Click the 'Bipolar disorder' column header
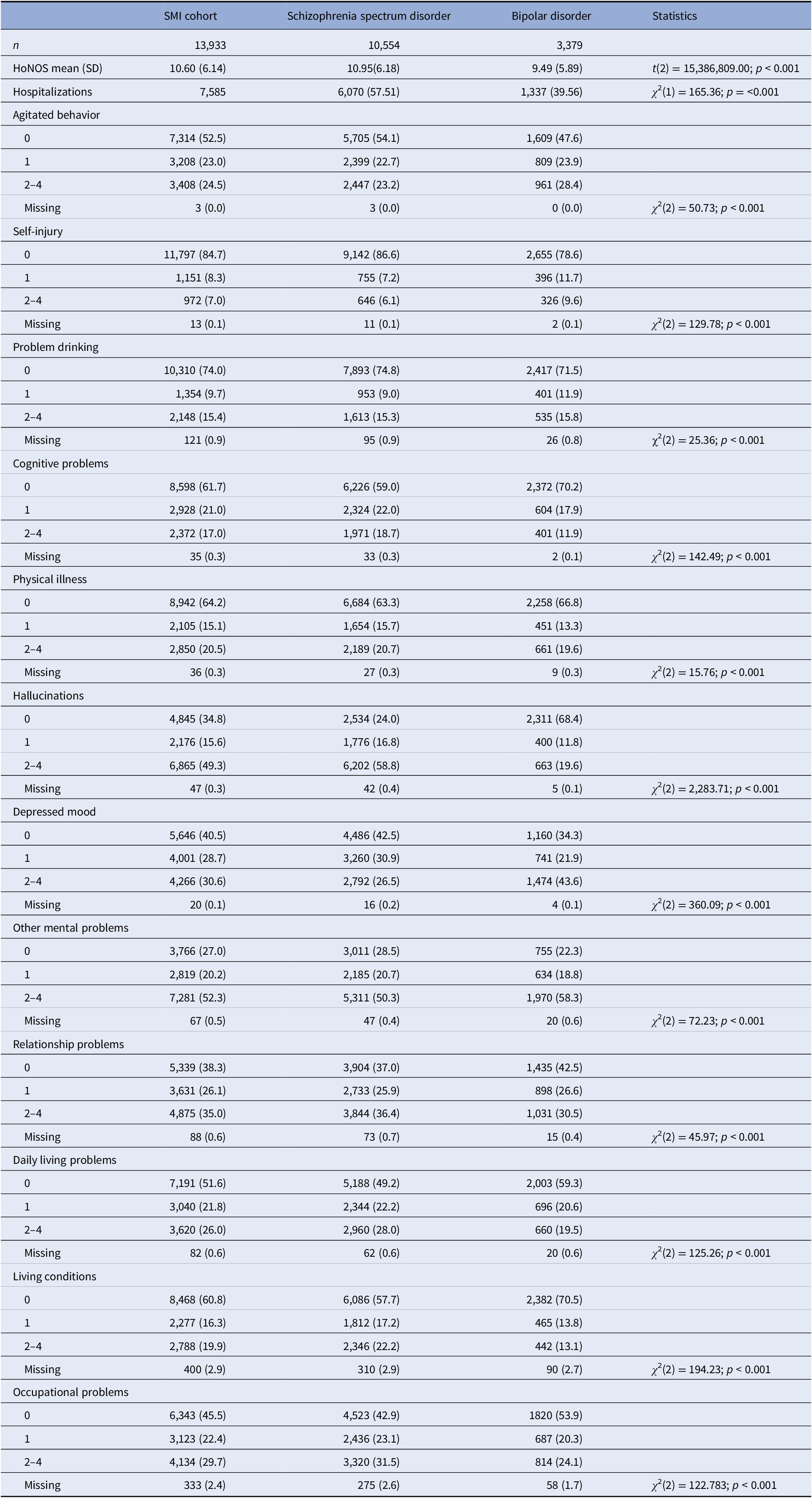The width and height of the screenshot is (812, 1498). pos(551,16)
